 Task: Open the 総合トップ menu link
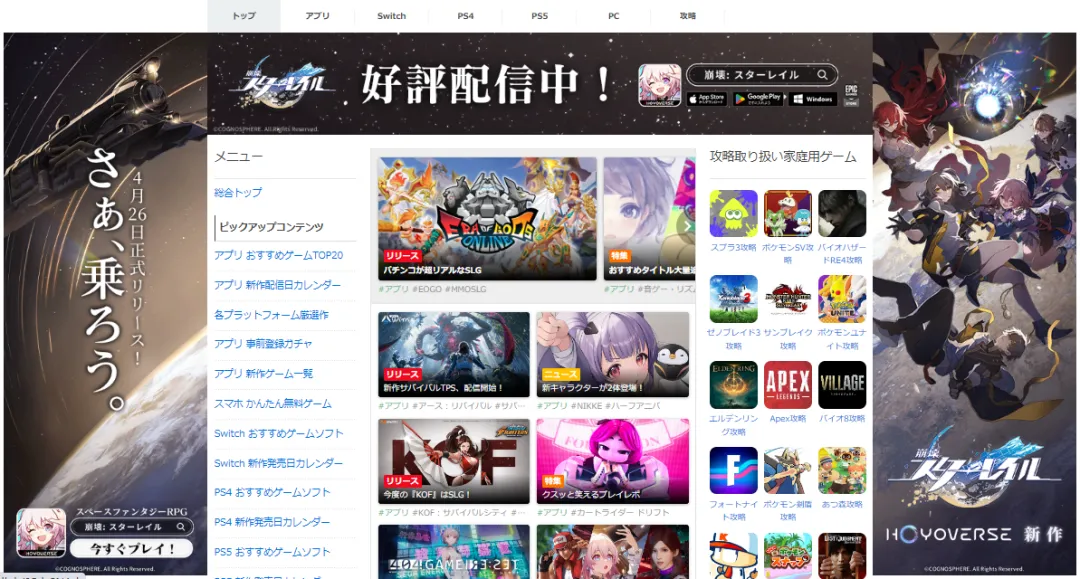(x=238, y=193)
